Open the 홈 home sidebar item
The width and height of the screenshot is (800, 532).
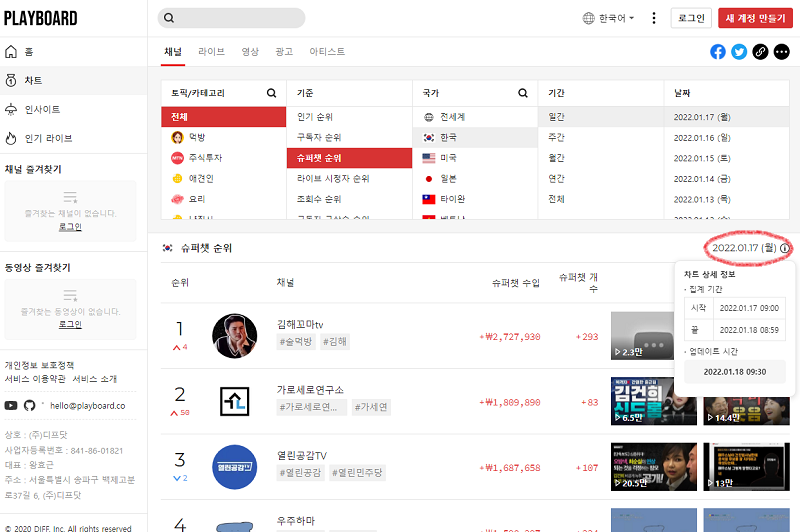coord(73,52)
